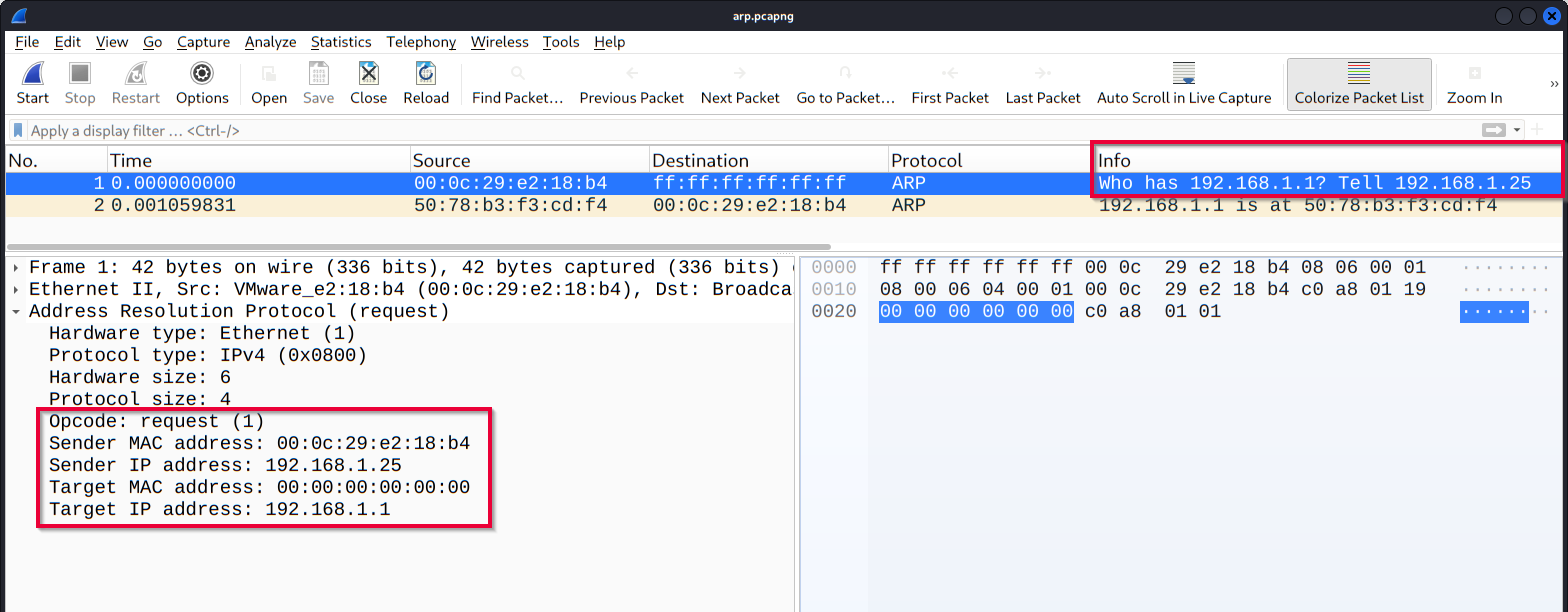The image size is (1568, 612).
Task: Open capture Options gear icon
Action: [x=202, y=74]
